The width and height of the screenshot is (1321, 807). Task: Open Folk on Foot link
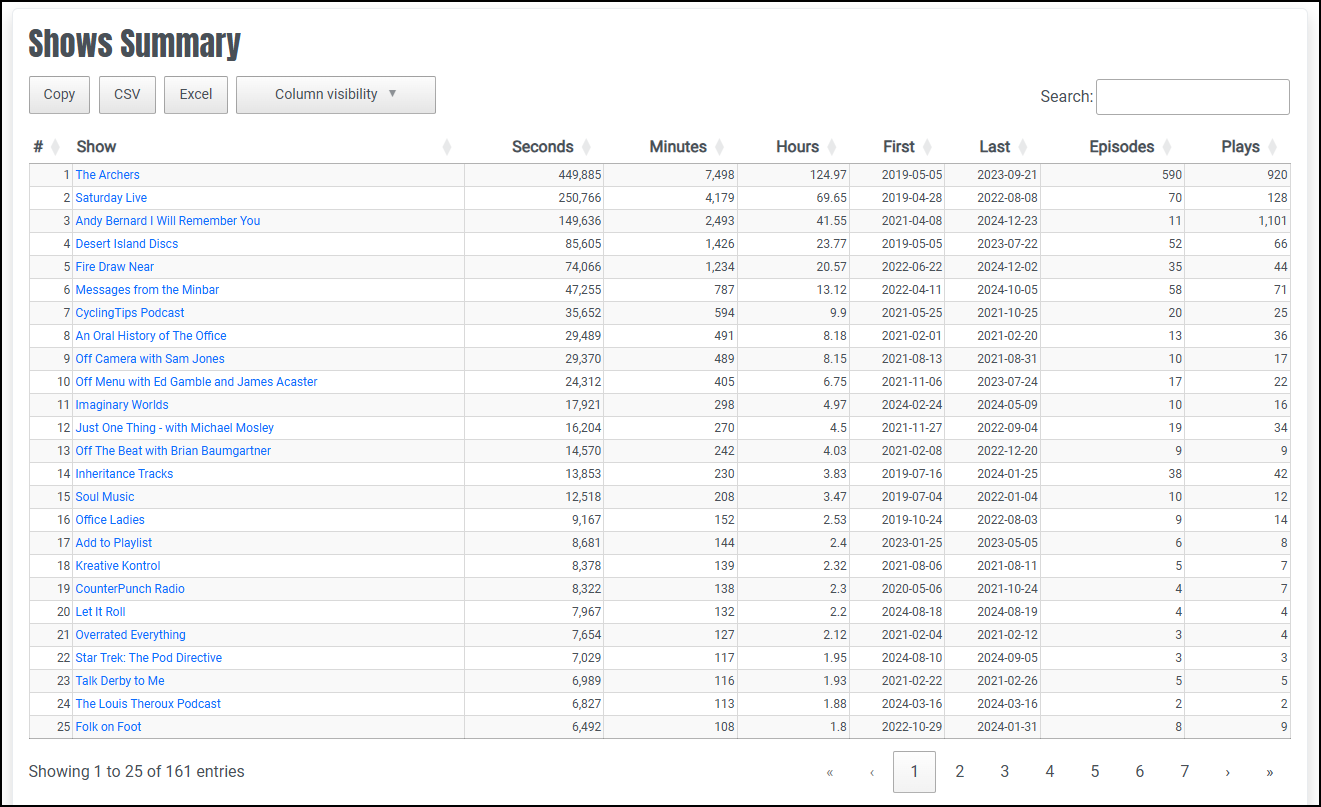point(109,727)
